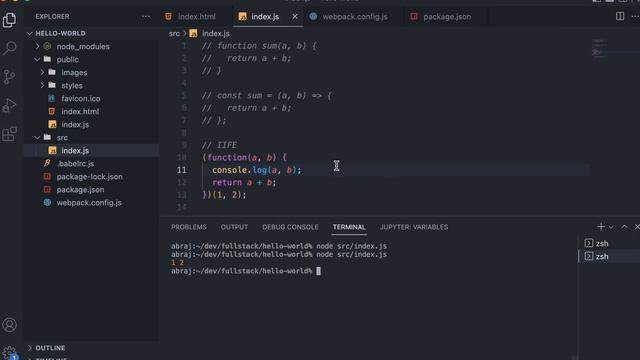Select the Terminal panel tab
Image resolution: width=640 pixels, height=360 pixels.
click(x=349, y=227)
